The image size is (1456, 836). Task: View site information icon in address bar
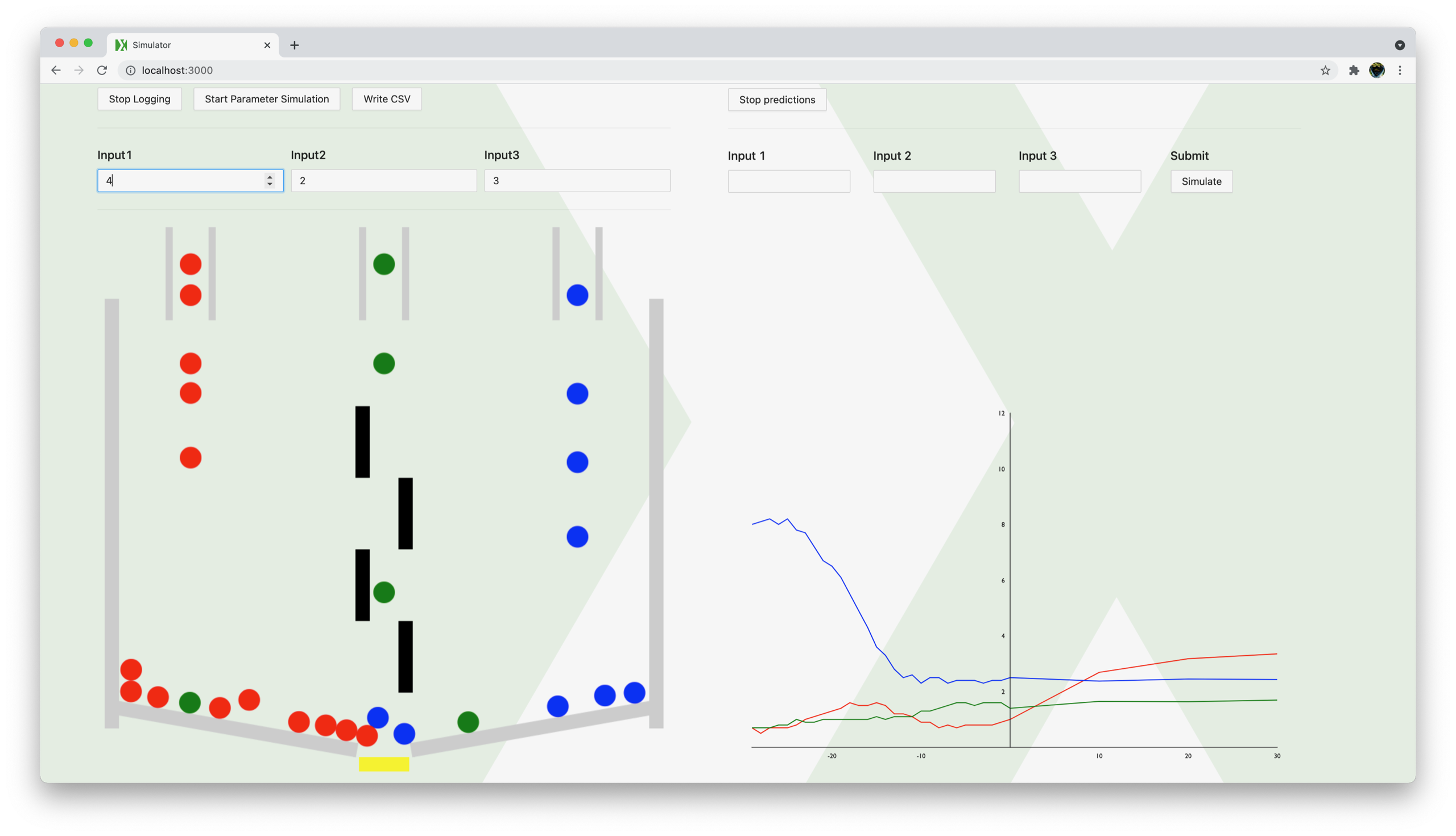coord(131,70)
